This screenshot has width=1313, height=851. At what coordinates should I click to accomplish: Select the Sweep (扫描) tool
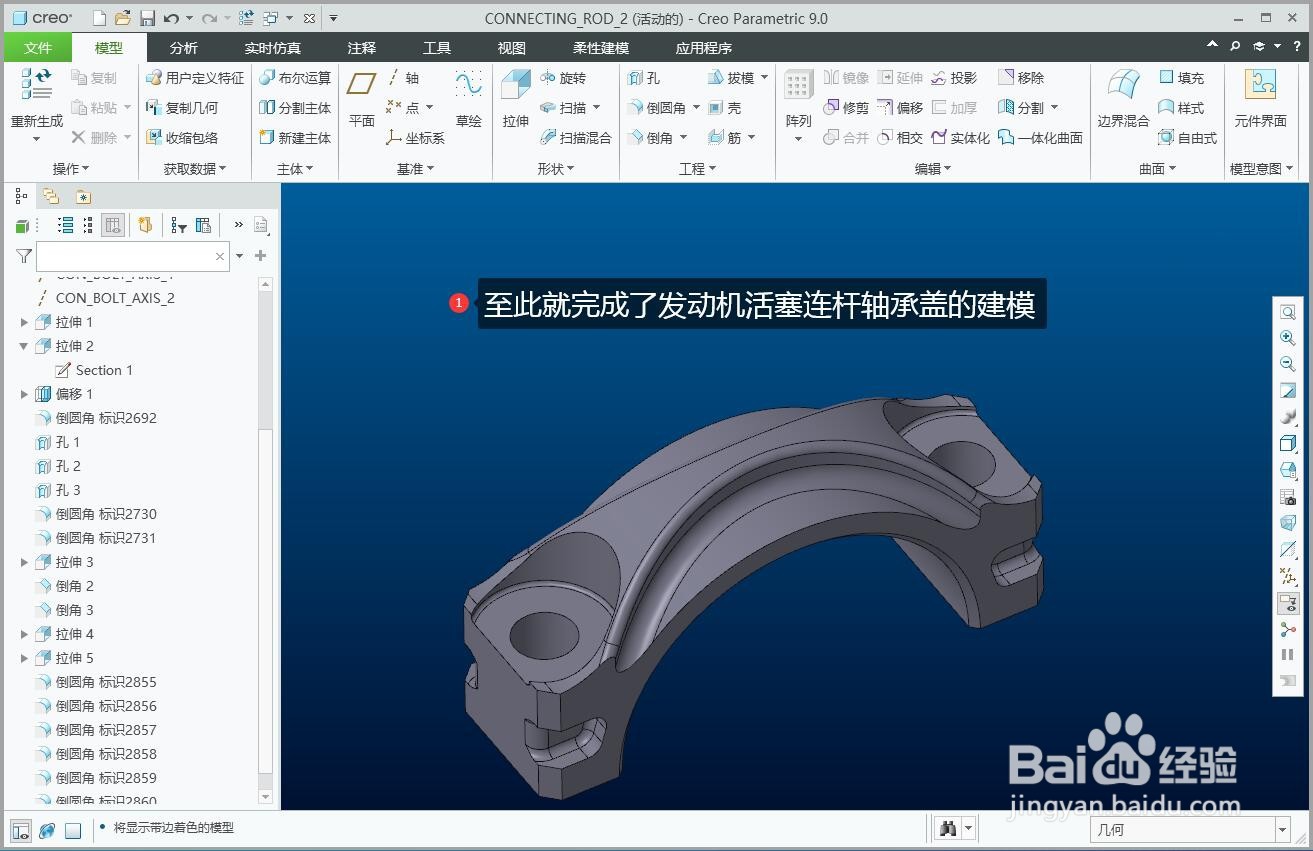click(563, 108)
